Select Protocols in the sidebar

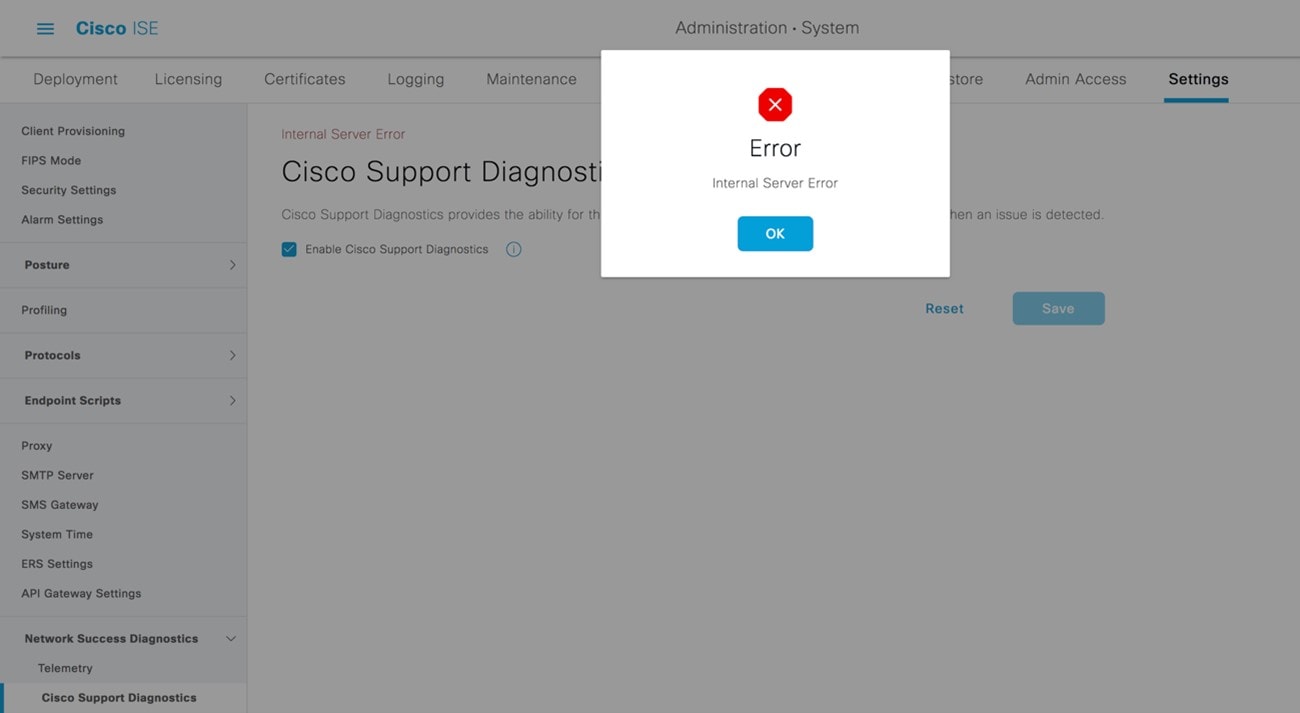52,355
